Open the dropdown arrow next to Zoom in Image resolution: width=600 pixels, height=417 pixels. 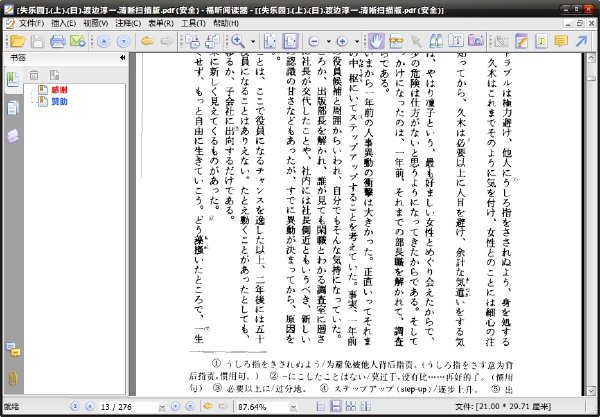[357, 41]
